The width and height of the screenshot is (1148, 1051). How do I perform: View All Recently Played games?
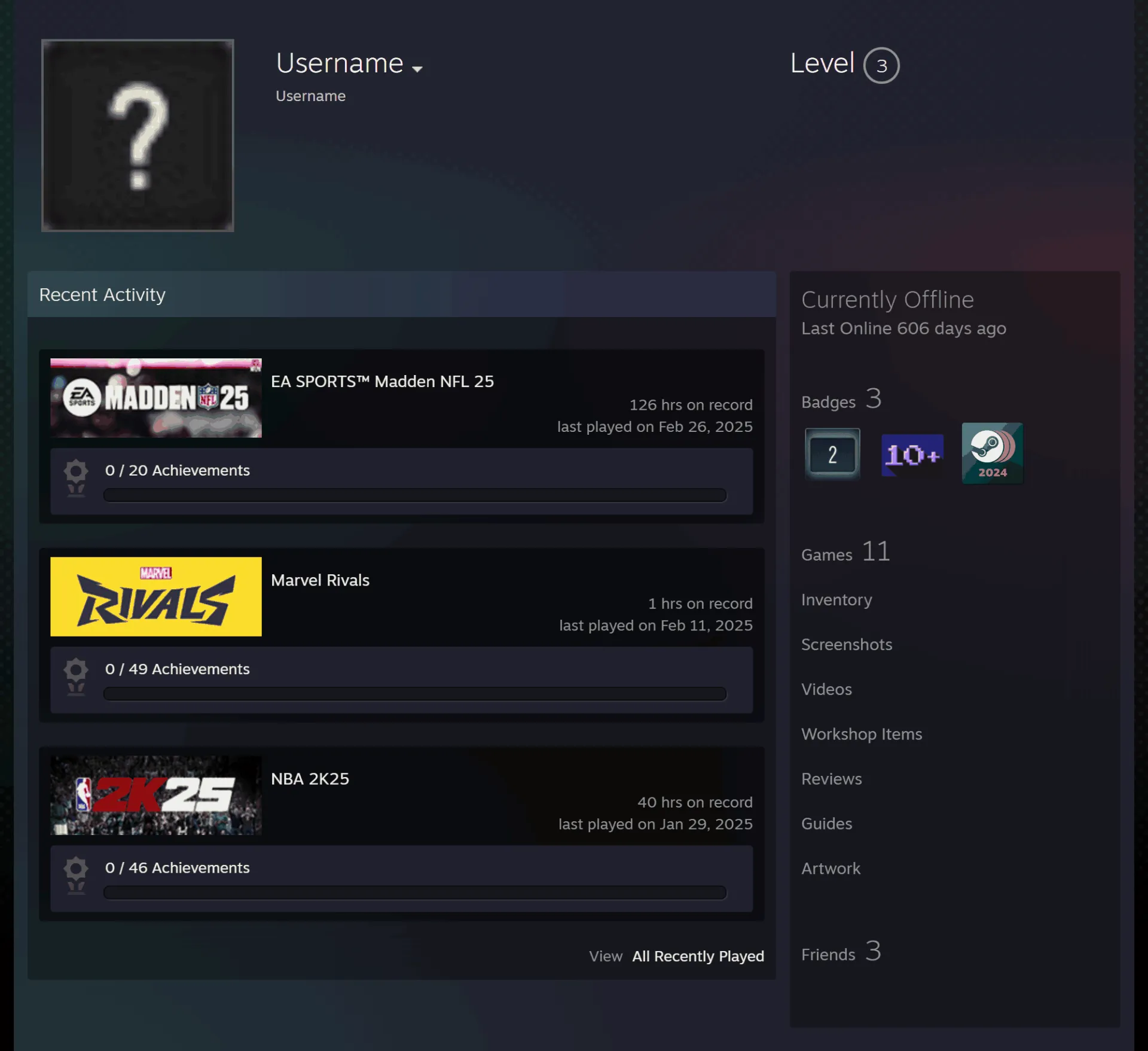pos(698,956)
